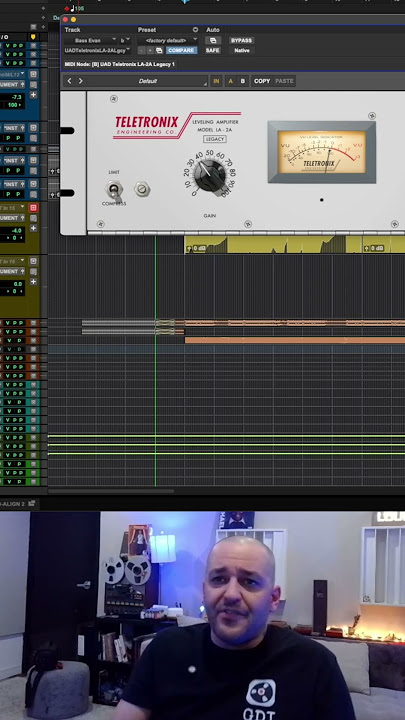This screenshot has height=720, width=405.
Task: Click the pan value 100 field
Action: point(13,105)
